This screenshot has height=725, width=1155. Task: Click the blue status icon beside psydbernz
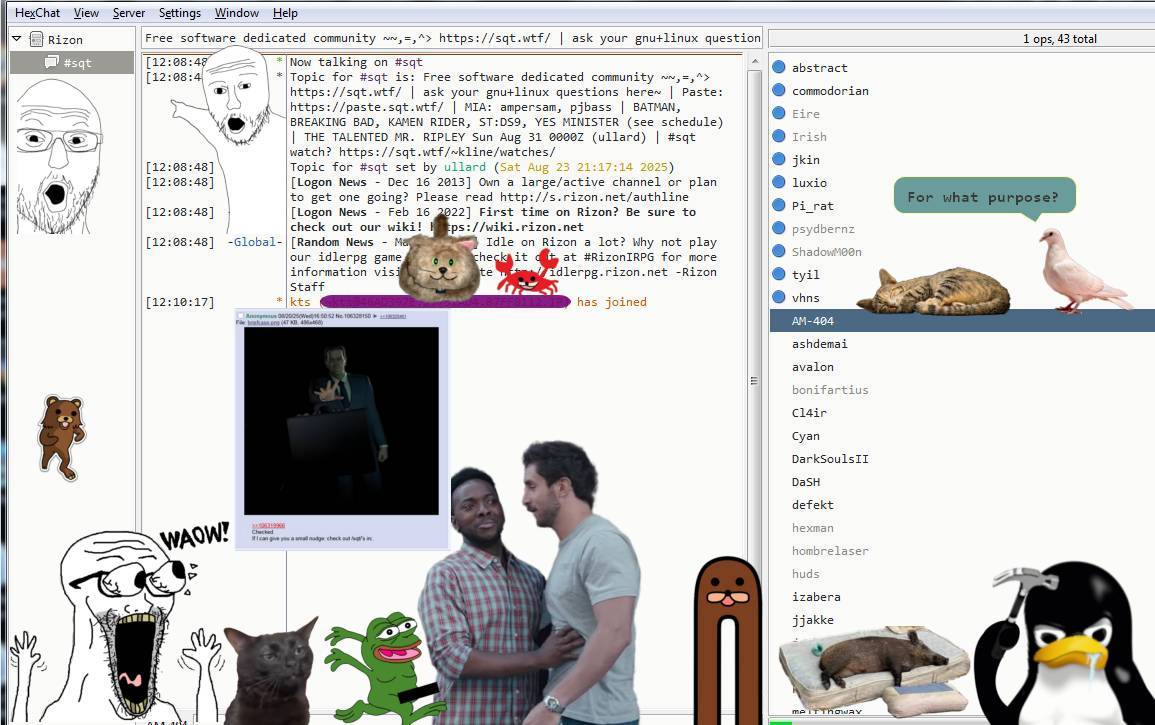click(x=779, y=228)
